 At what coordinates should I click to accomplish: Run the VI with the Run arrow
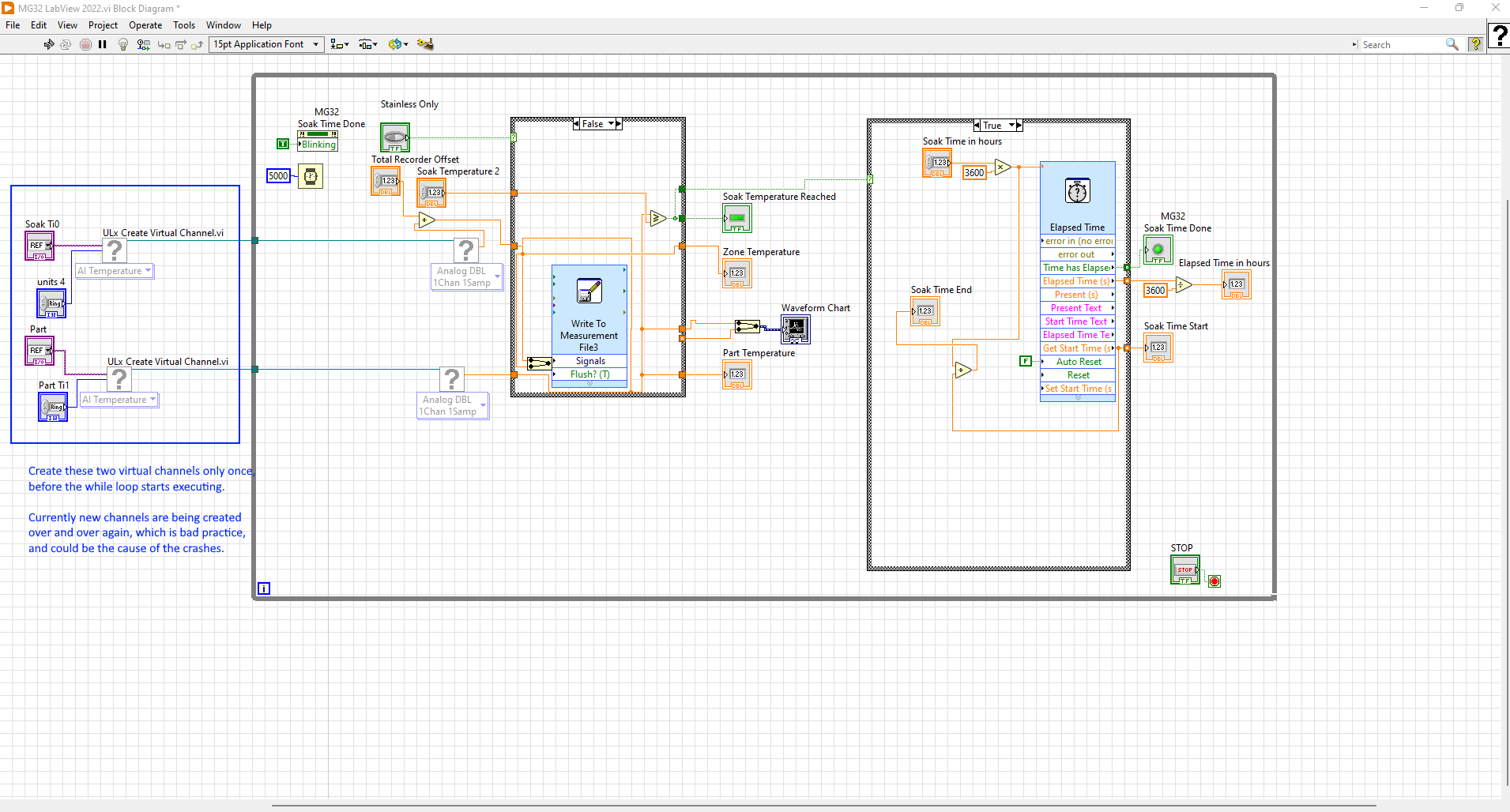tap(48, 44)
